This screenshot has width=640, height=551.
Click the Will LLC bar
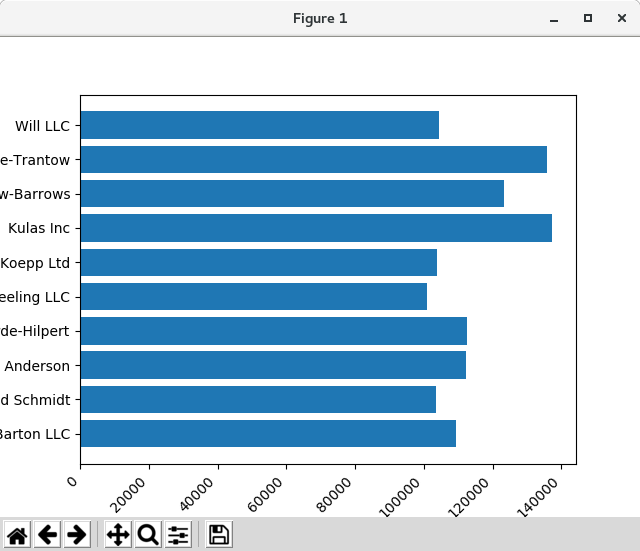point(259,126)
